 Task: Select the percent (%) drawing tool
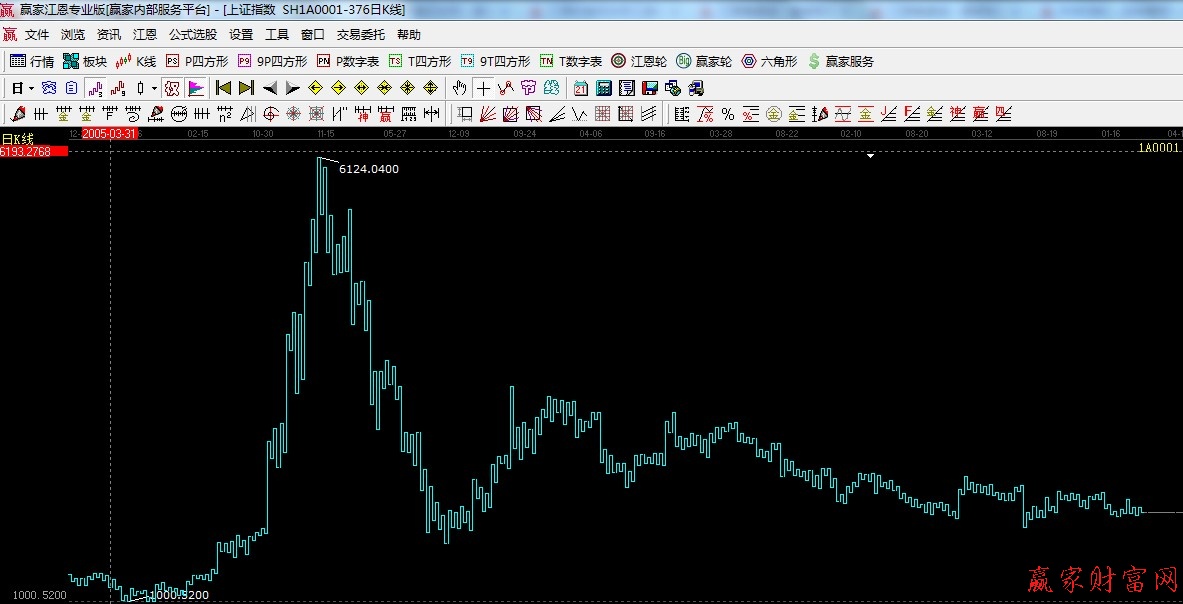click(727, 114)
